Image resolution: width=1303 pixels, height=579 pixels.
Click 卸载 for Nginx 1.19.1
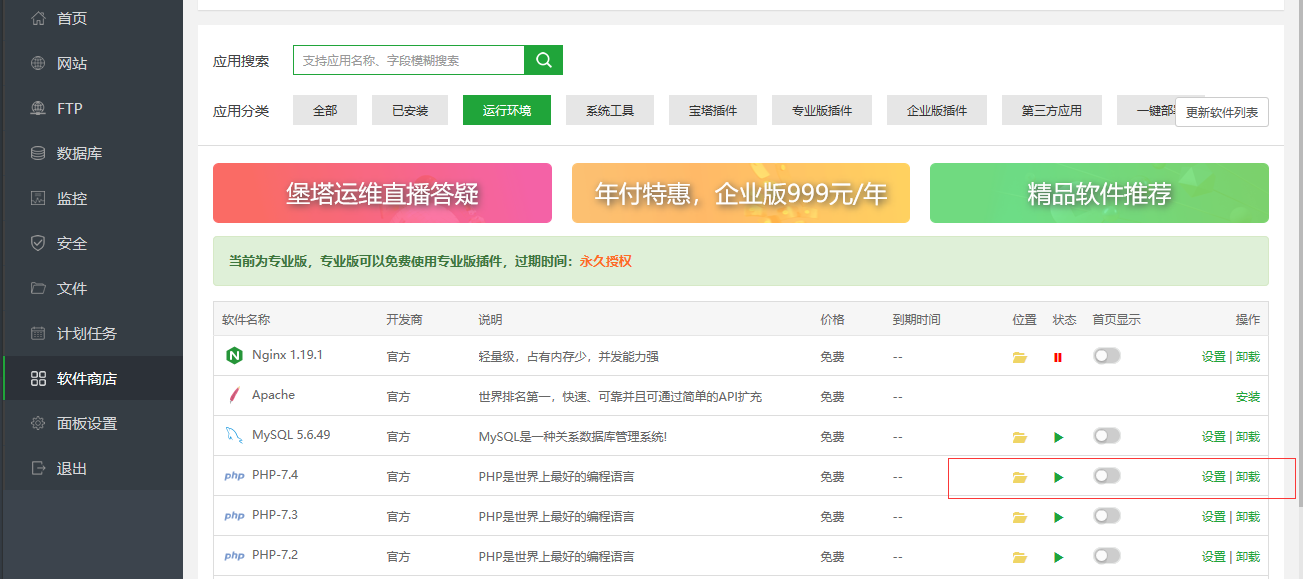pyautogui.click(x=1248, y=357)
